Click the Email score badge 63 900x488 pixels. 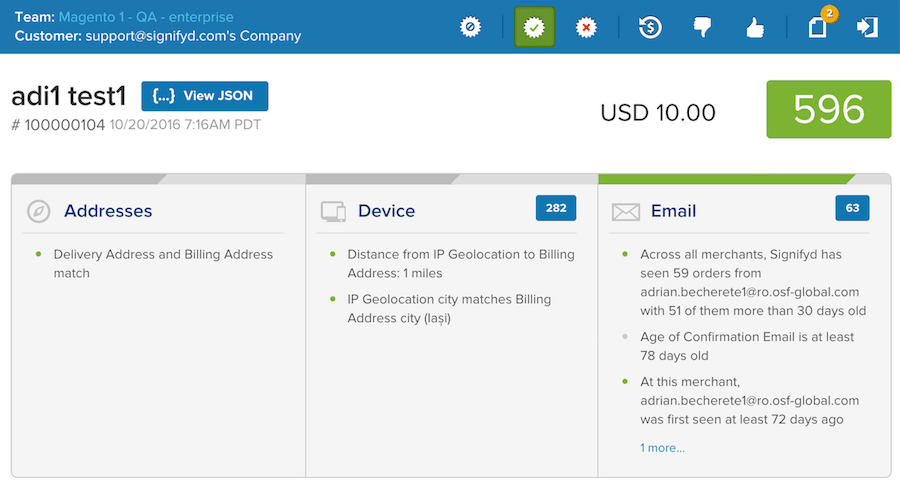[852, 208]
